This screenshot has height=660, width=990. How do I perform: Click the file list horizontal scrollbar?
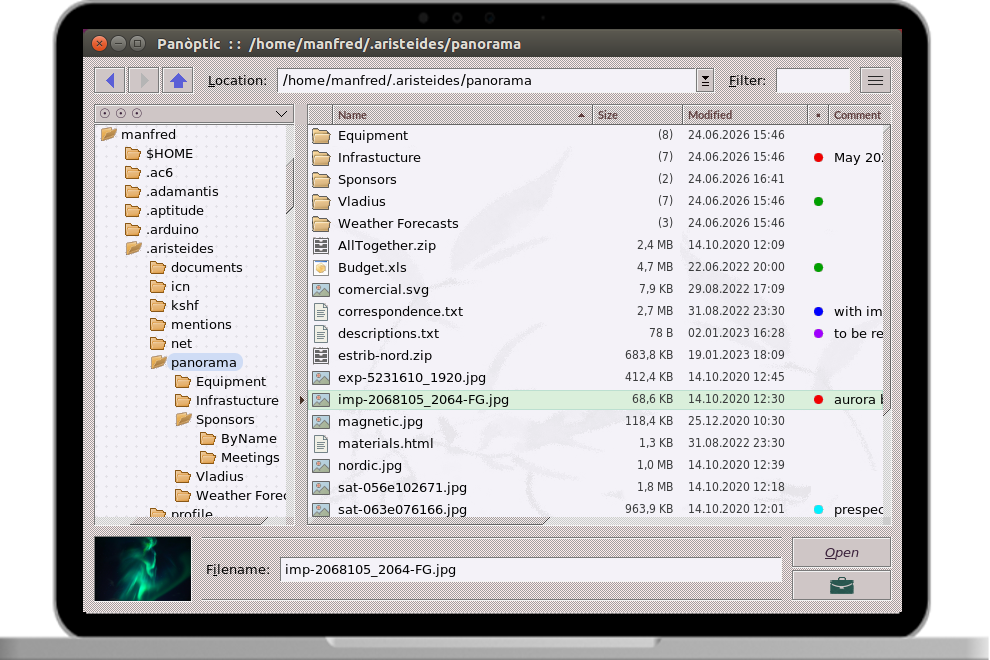pos(428,521)
